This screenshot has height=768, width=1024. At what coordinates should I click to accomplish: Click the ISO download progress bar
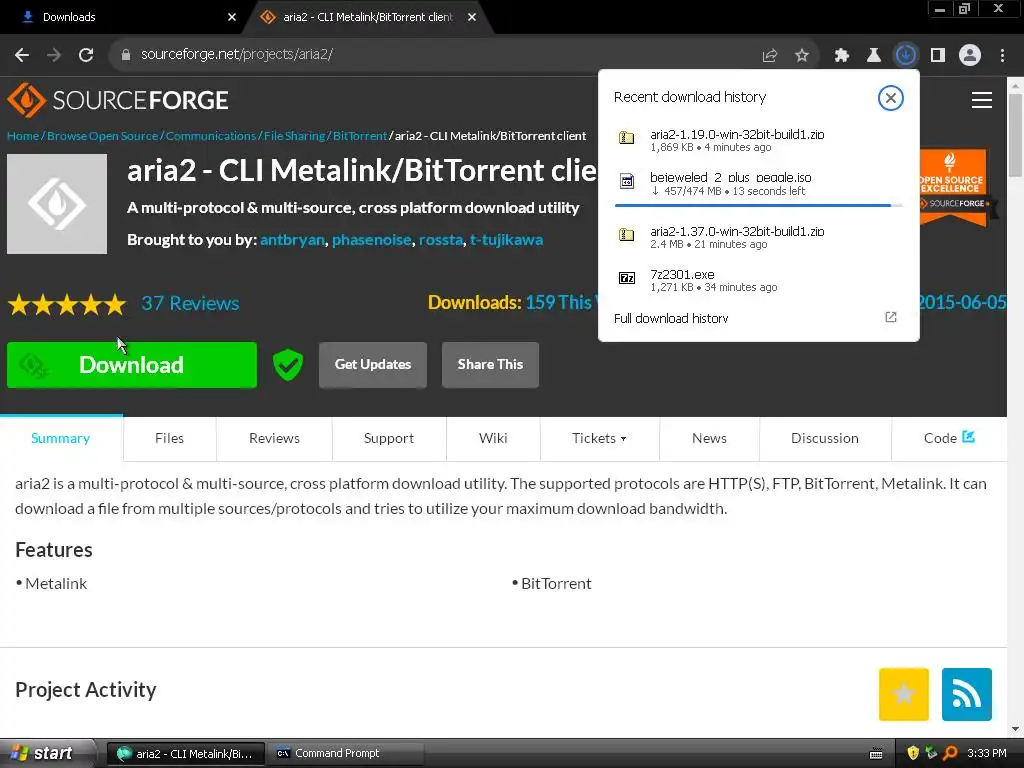(x=758, y=206)
